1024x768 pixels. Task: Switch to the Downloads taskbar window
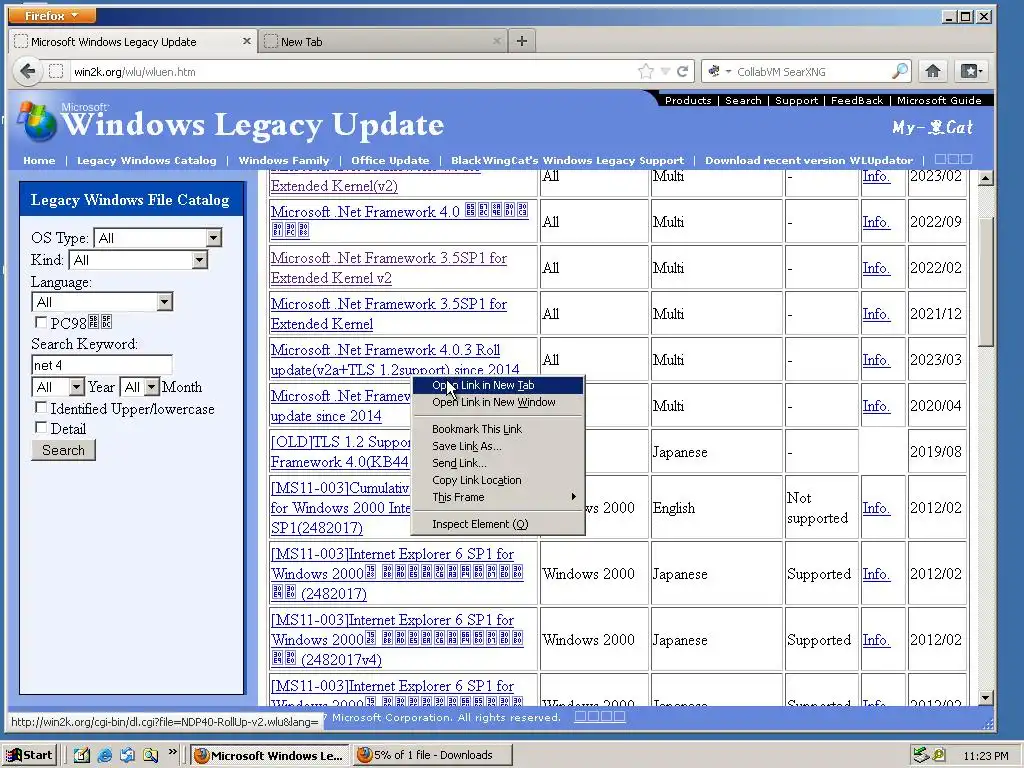coord(433,756)
